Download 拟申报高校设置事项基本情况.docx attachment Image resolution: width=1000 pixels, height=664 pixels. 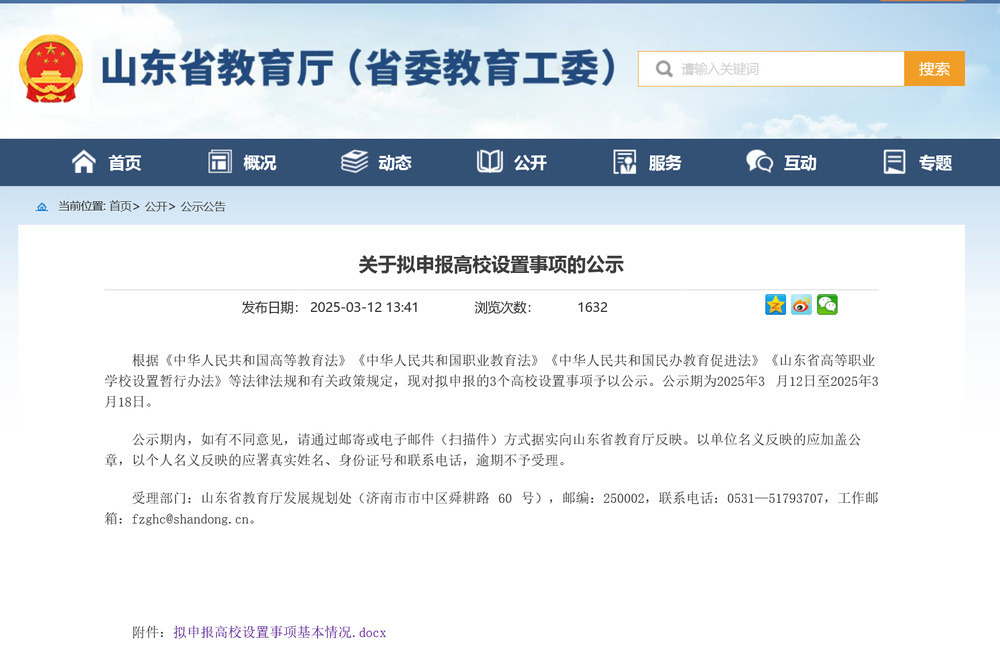[280, 632]
